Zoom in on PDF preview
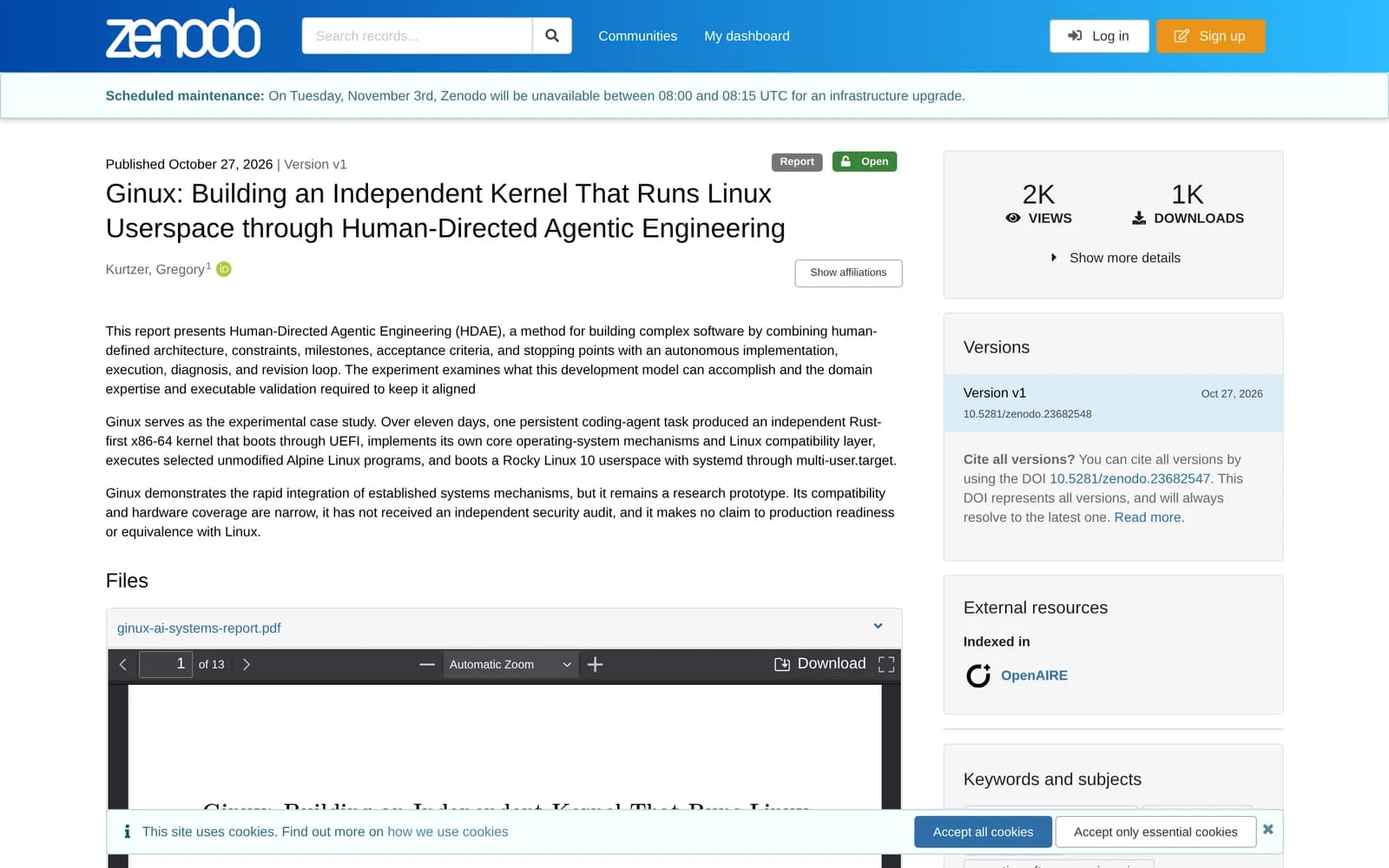The height and width of the screenshot is (868, 1389). pyautogui.click(x=595, y=664)
